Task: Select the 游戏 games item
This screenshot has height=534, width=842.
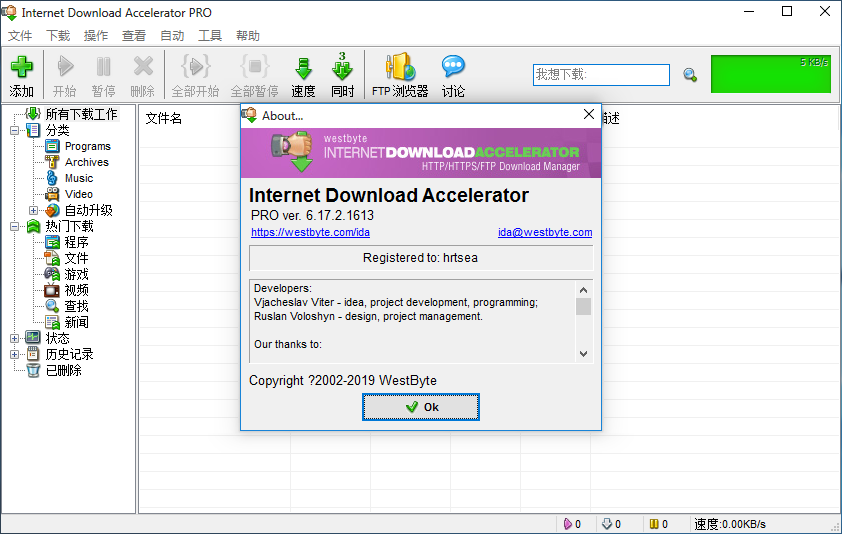Action: (x=76, y=275)
